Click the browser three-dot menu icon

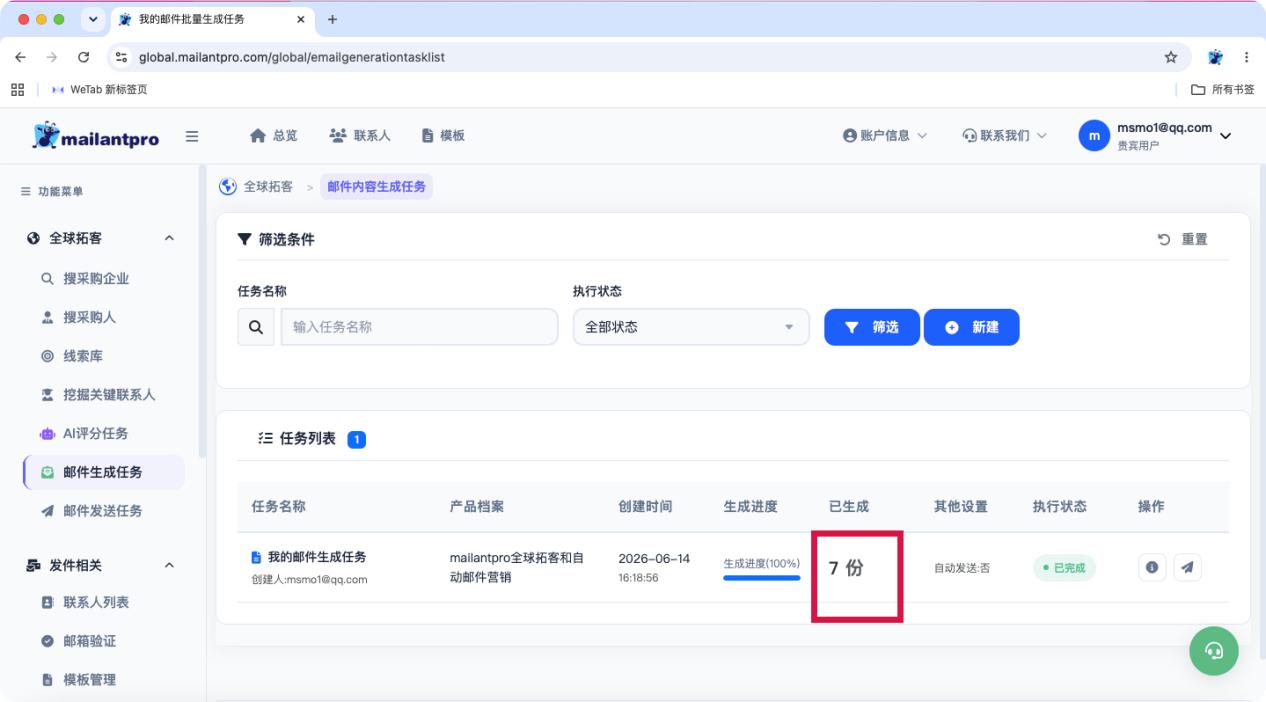[x=1246, y=57]
